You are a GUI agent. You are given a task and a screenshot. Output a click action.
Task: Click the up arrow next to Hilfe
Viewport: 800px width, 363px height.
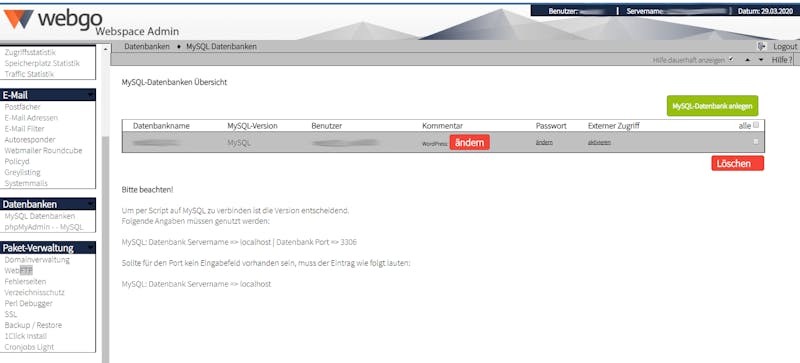point(747,60)
